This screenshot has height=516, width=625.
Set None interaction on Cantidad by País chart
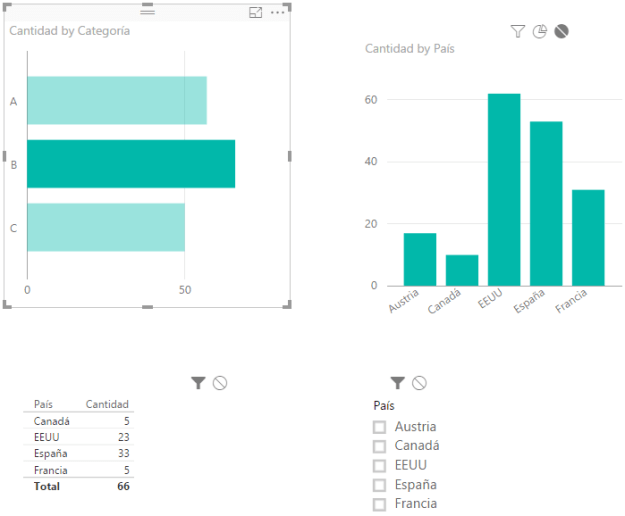[x=562, y=32]
